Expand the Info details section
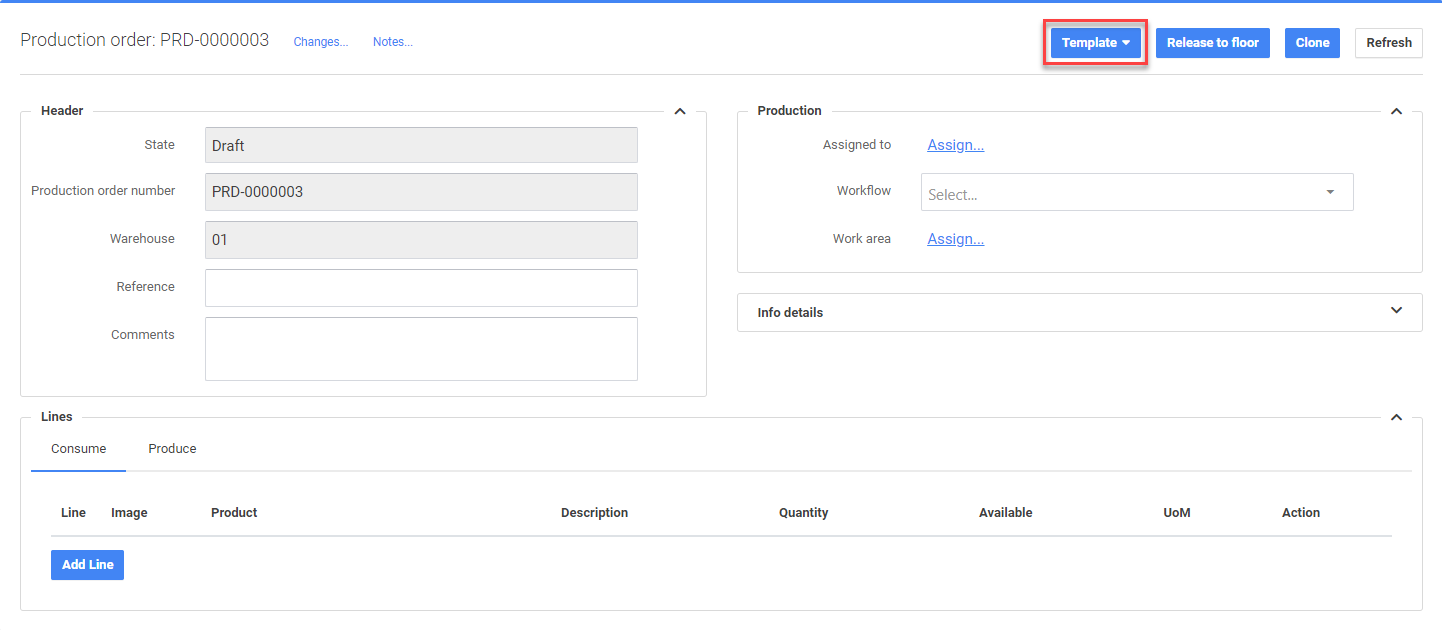The image size is (1442, 630). (x=1397, y=311)
